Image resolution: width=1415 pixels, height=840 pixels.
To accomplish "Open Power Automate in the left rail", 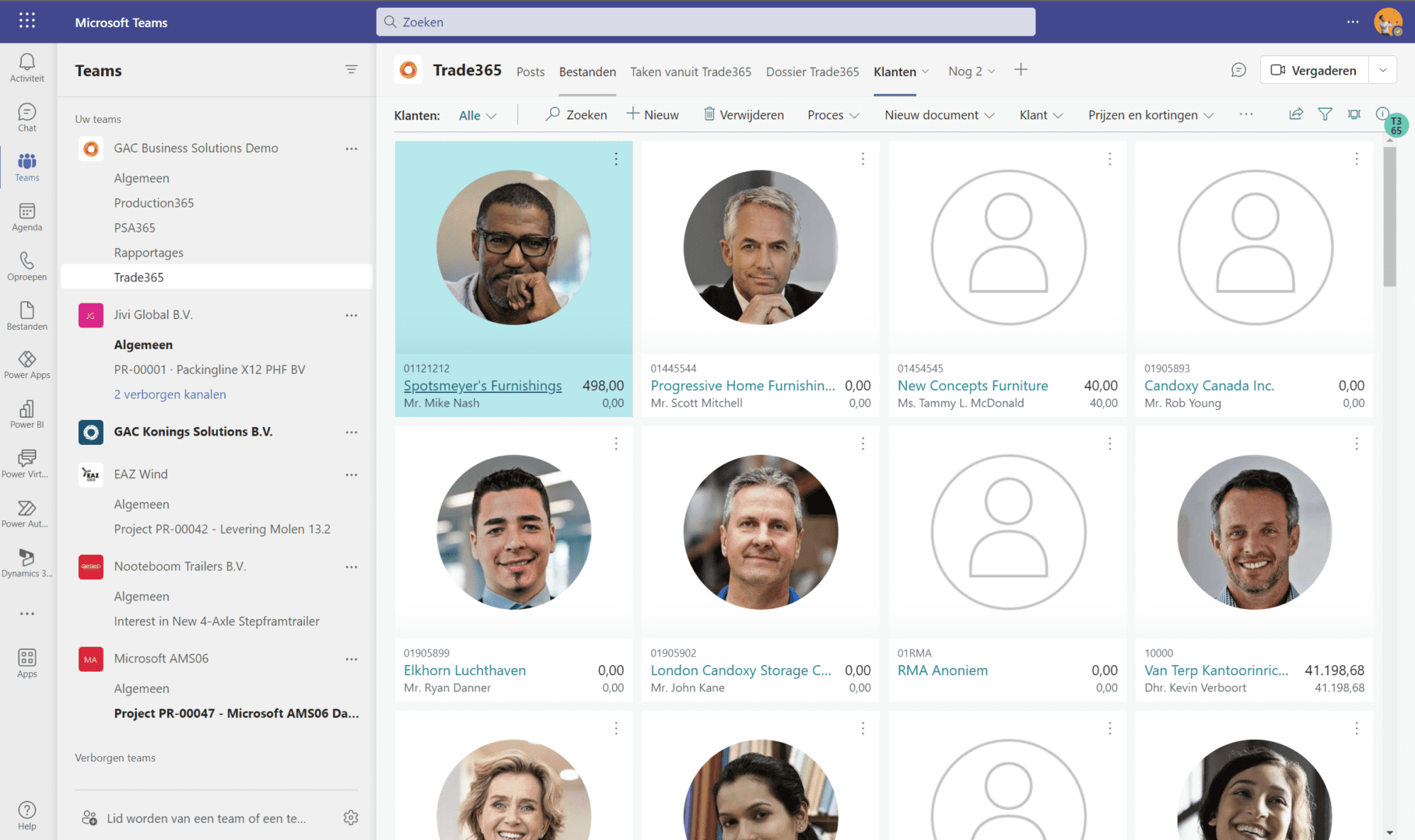I will coord(27,514).
